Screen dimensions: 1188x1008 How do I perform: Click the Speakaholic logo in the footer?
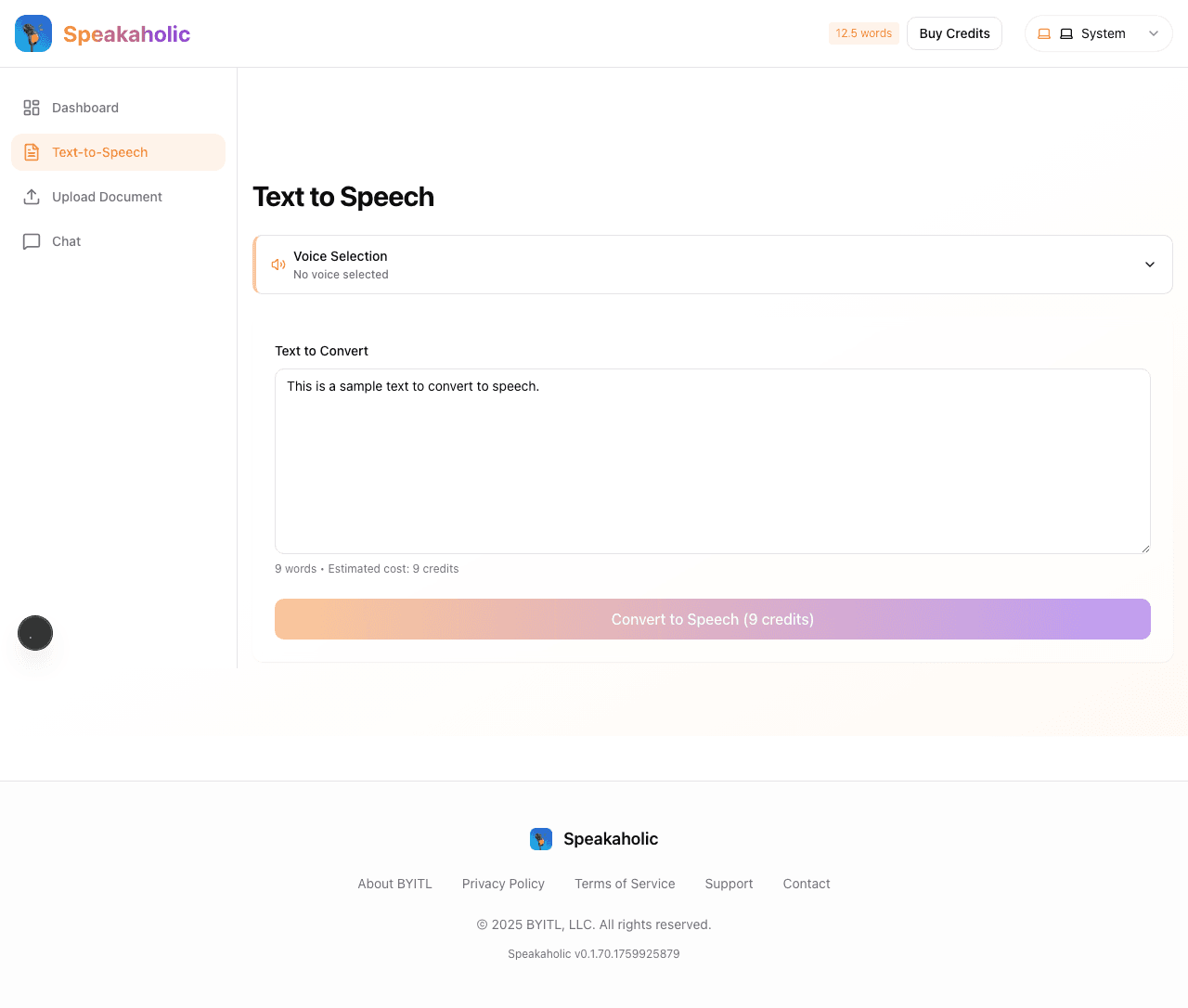coord(541,838)
